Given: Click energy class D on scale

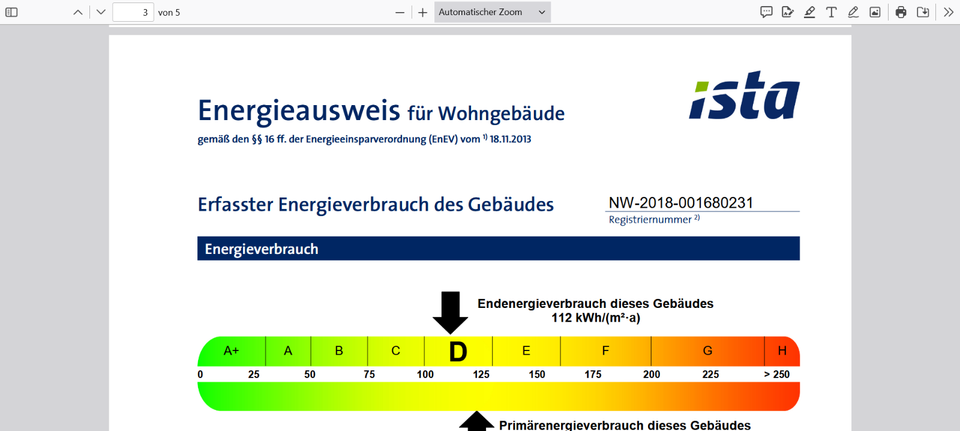Looking at the screenshot, I should click(x=458, y=351).
